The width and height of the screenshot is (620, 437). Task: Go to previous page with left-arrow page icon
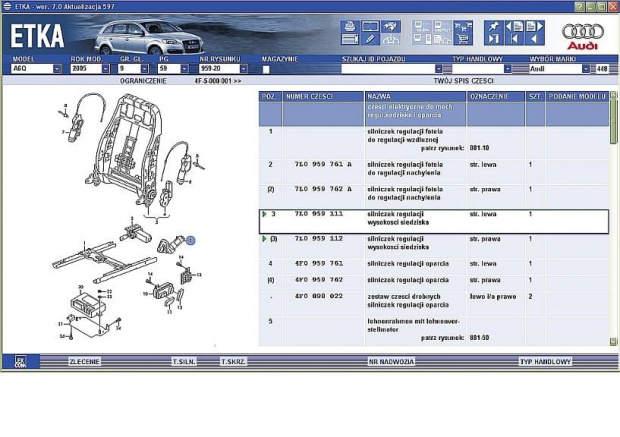[514, 26]
